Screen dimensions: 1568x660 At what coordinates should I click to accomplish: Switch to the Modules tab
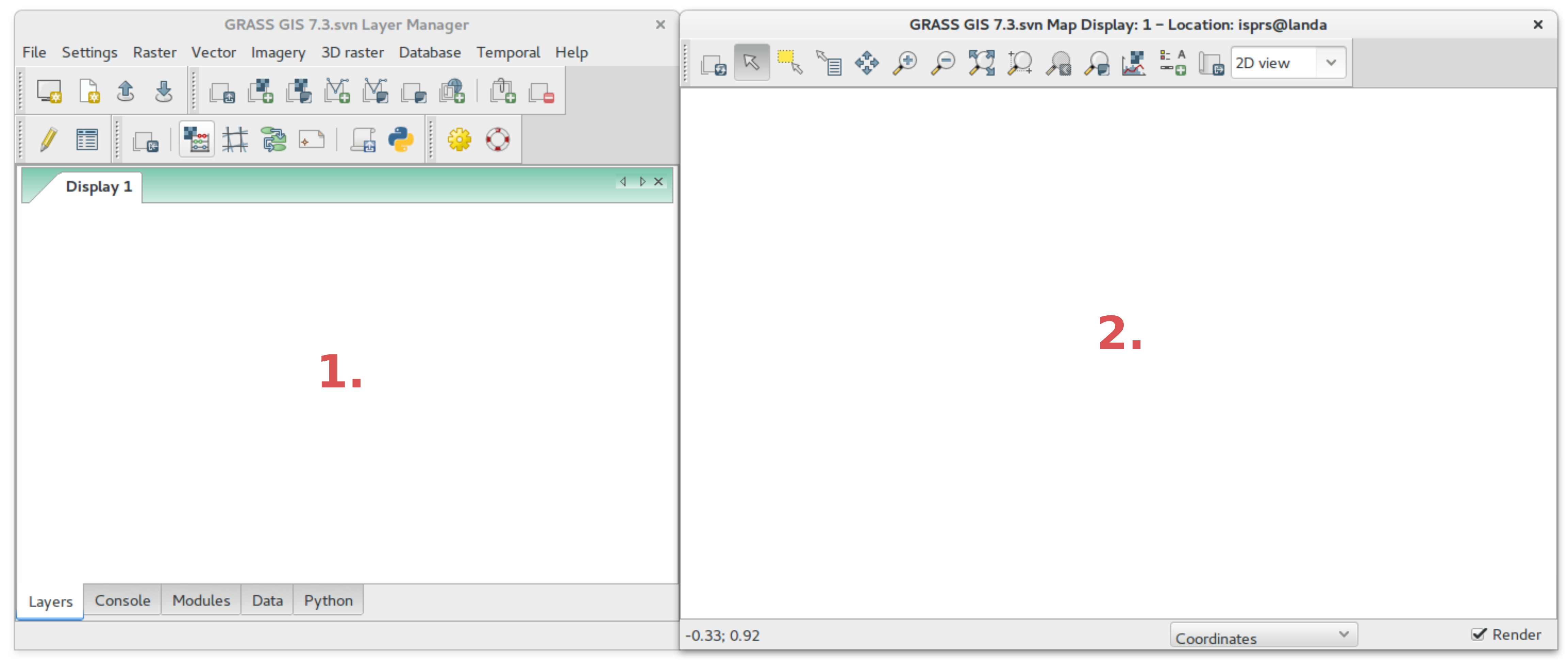202,600
